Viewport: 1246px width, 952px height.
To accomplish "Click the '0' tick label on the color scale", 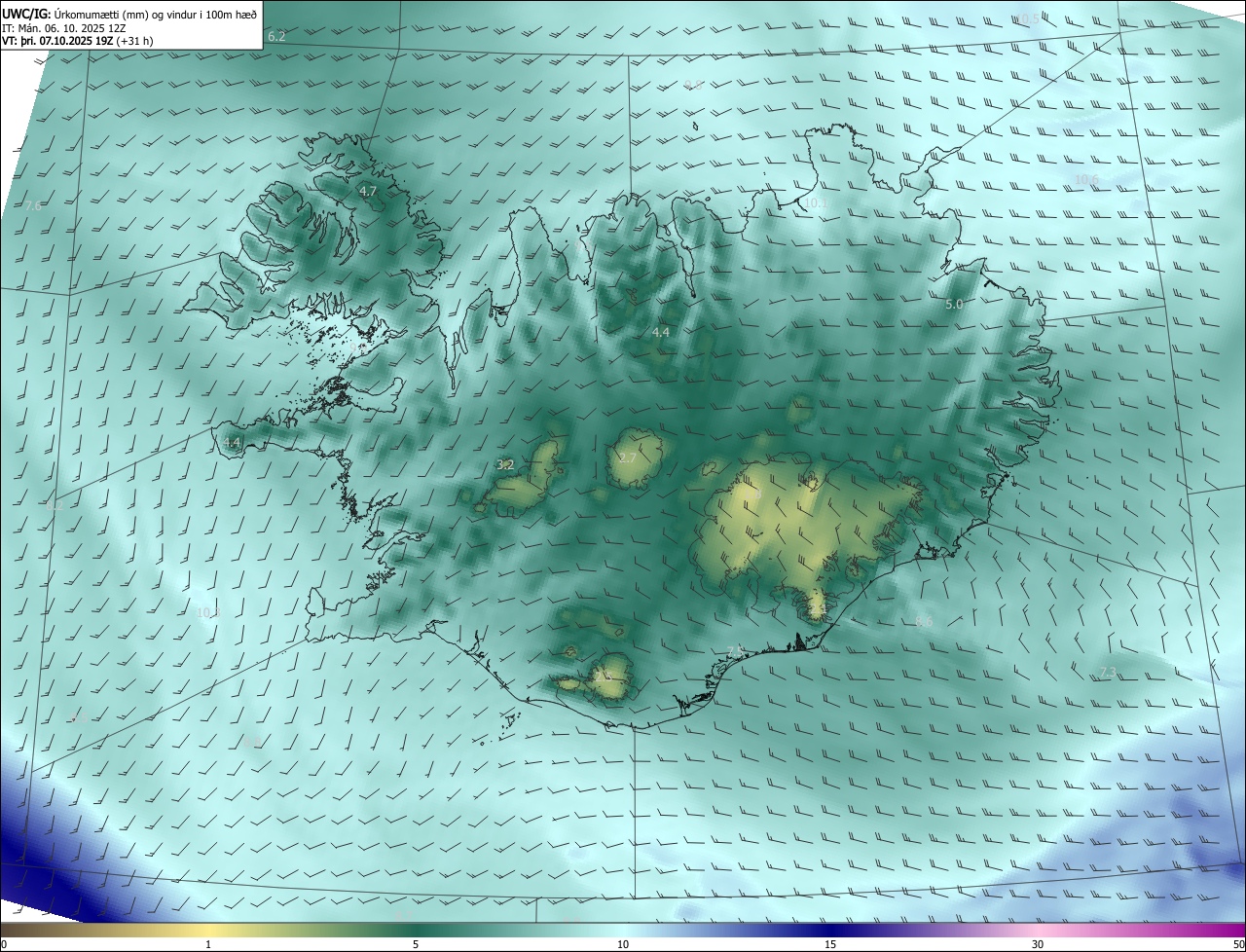I will tap(3, 944).
